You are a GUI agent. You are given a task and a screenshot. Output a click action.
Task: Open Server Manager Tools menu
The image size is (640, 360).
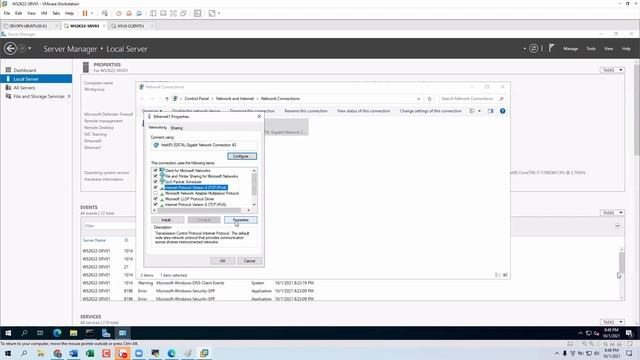pos(591,49)
